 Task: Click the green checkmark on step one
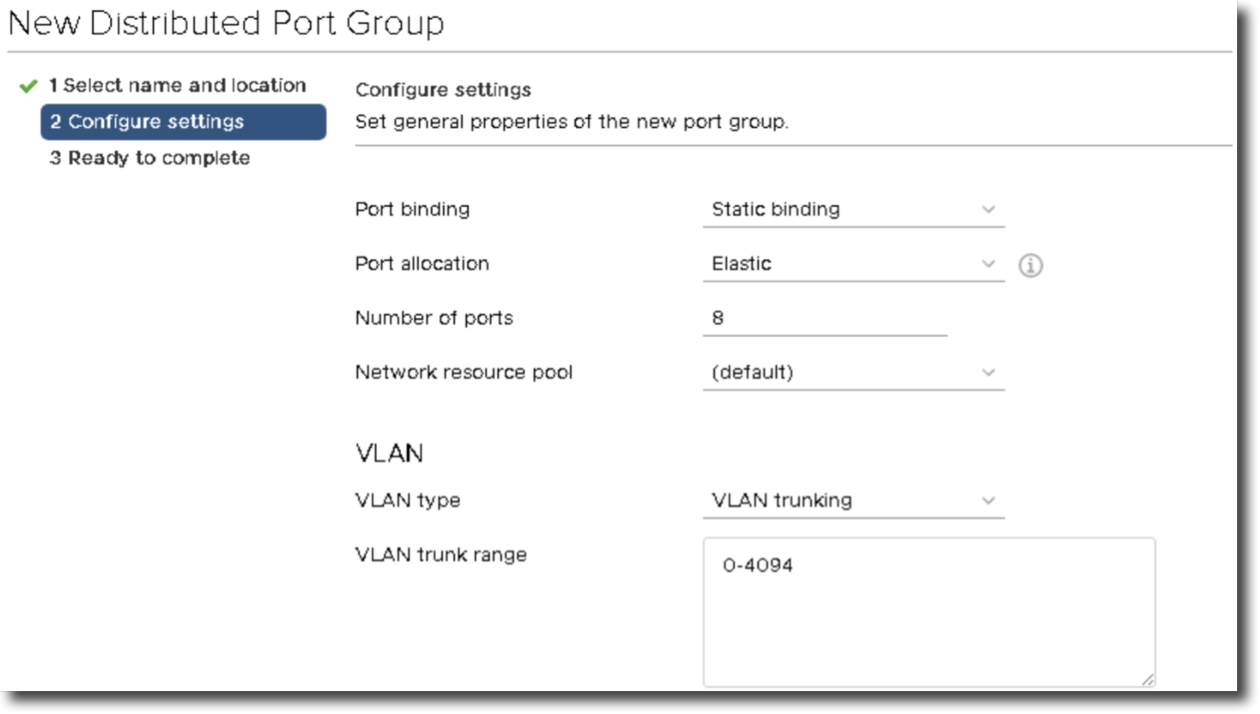pyautogui.click(x=26, y=85)
